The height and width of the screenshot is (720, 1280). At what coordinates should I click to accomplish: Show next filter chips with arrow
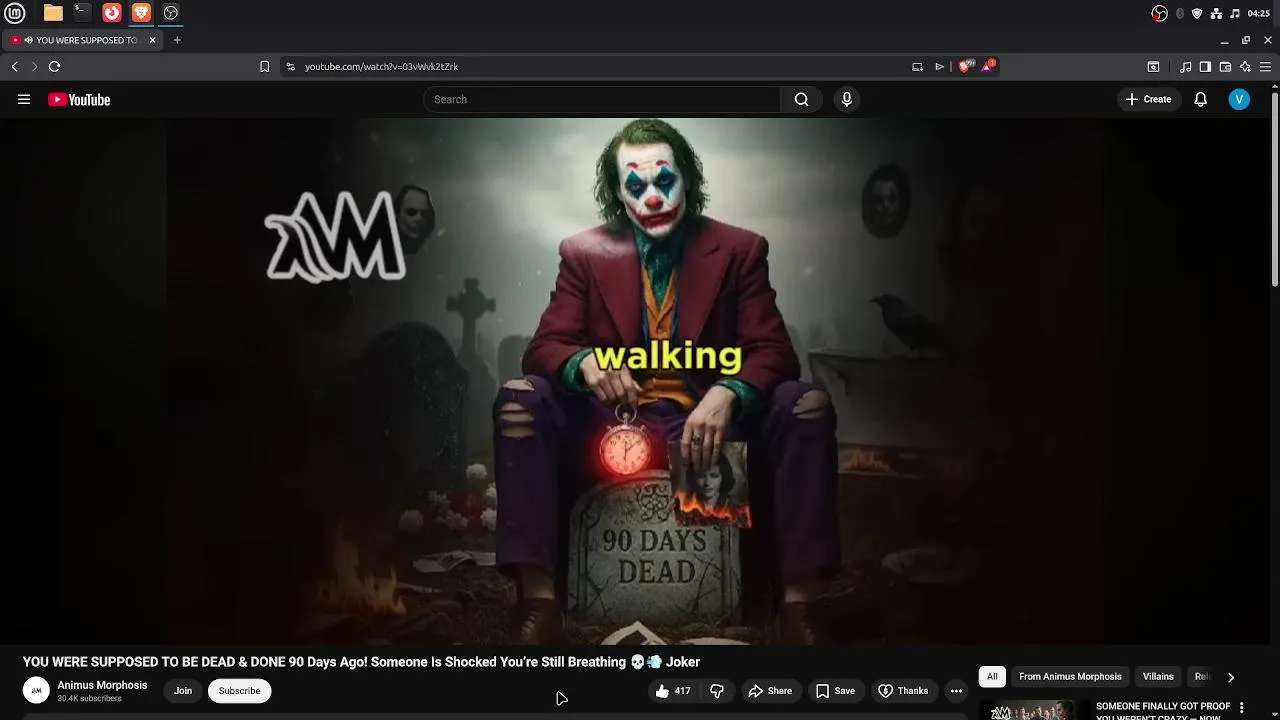click(x=1231, y=677)
